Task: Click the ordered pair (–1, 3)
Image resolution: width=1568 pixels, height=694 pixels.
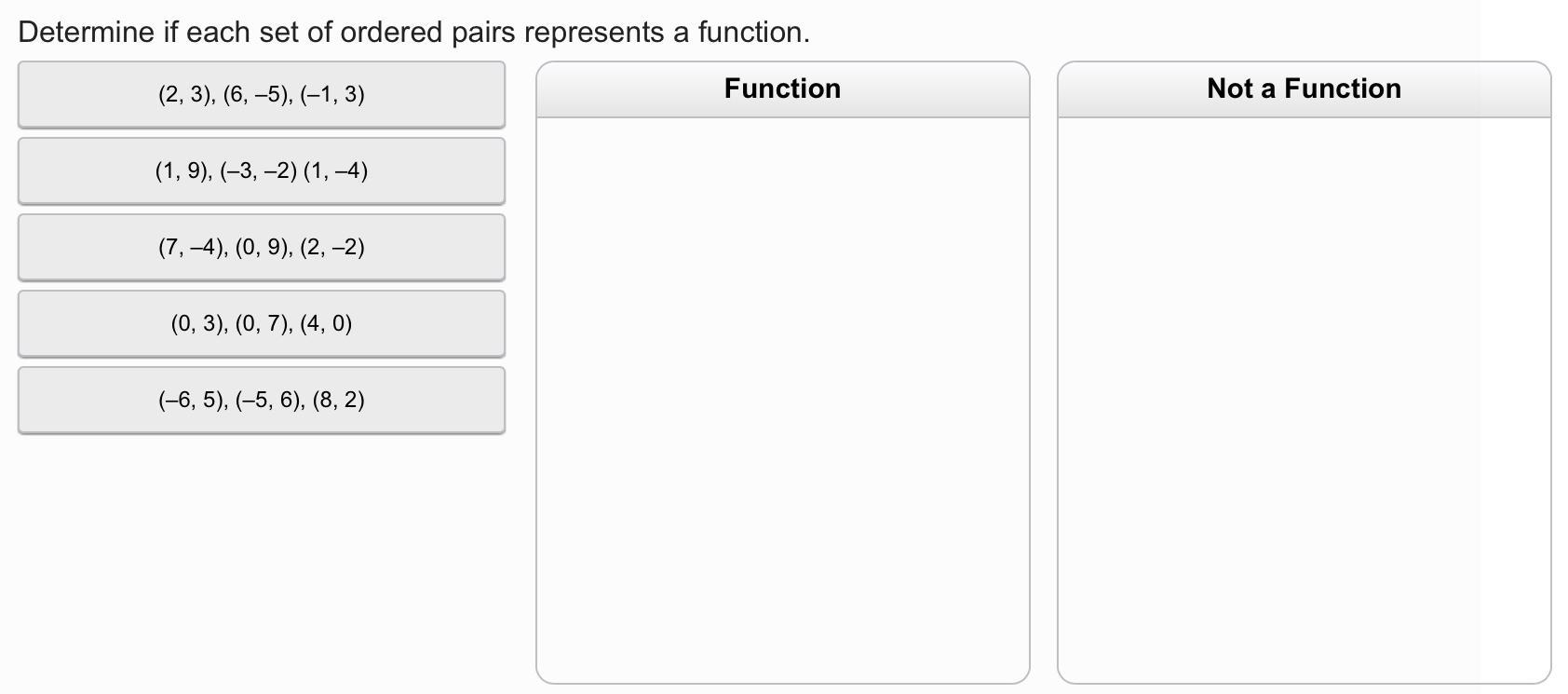Action: point(332,94)
